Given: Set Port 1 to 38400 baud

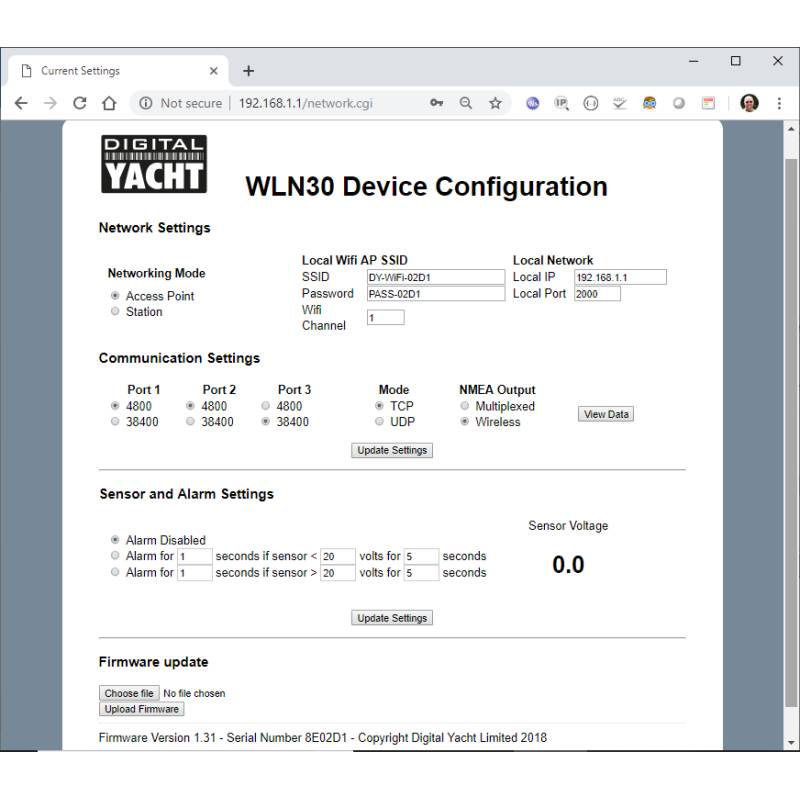Looking at the screenshot, I should 115,421.
